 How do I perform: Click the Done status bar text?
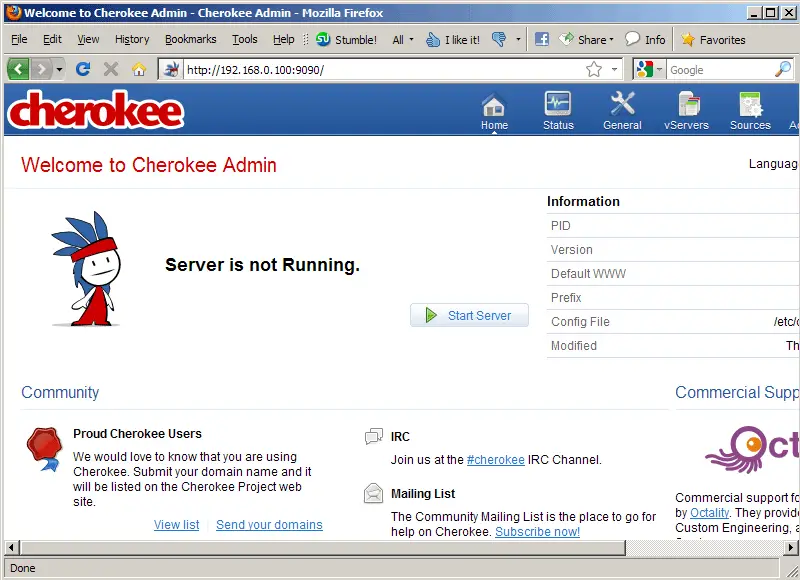click(23, 568)
